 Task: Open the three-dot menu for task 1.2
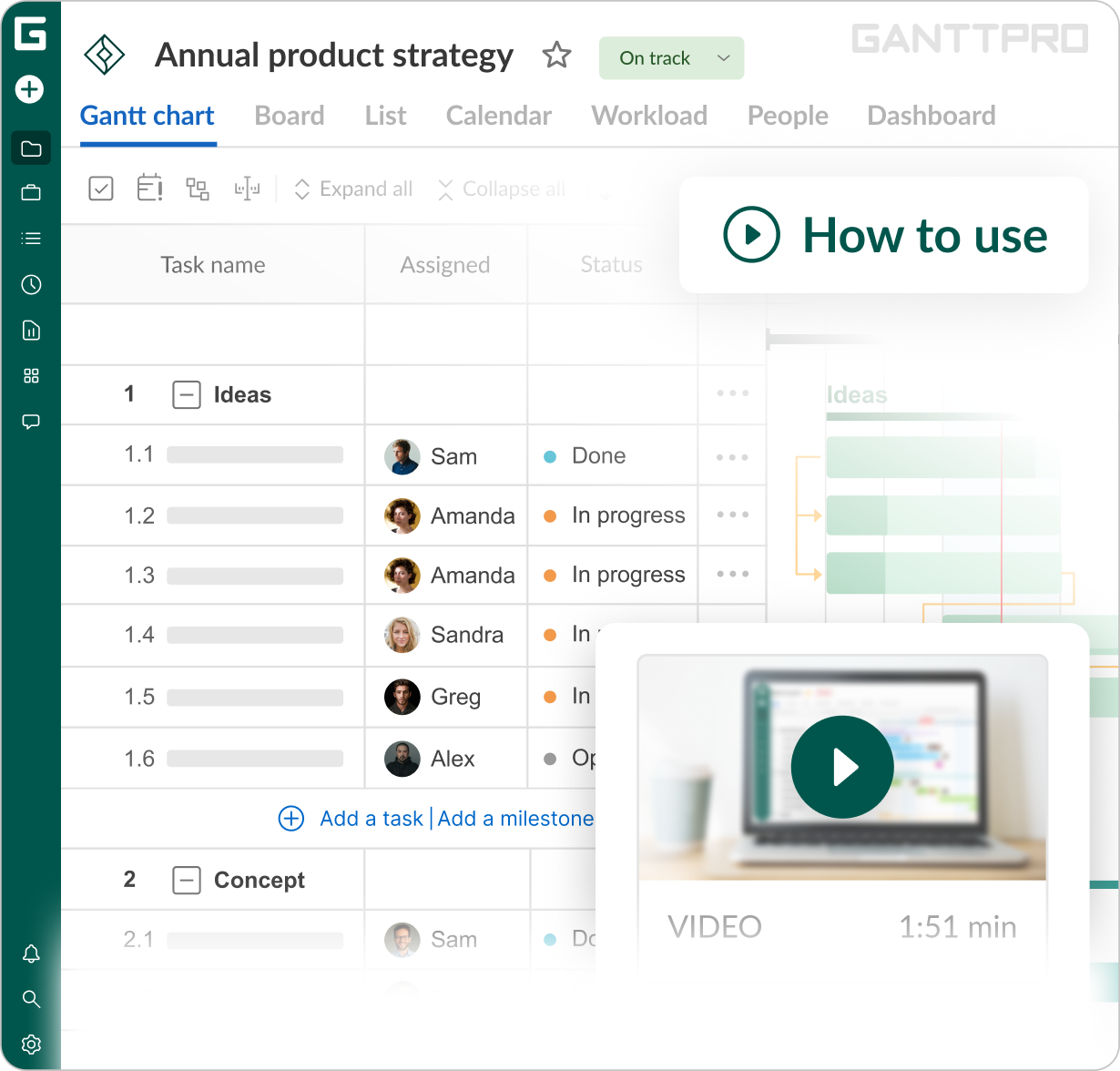[x=732, y=515]
